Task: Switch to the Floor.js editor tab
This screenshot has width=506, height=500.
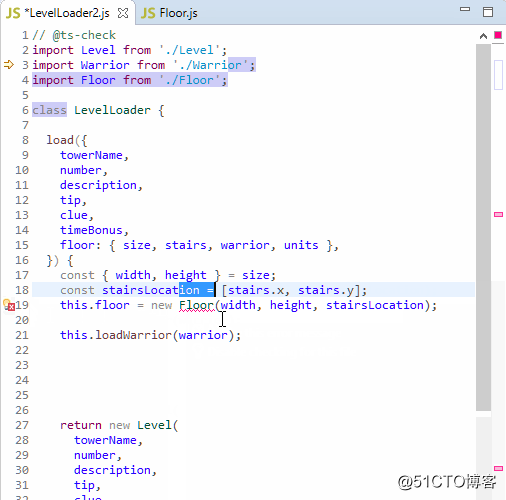Action: [169, 13]
